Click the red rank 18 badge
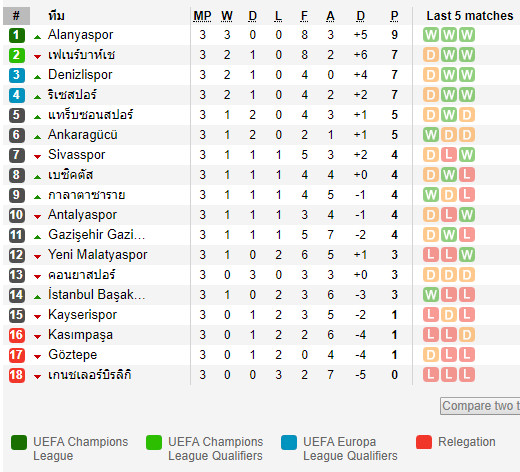Screen dimensions: 520x472 pos(17,375)
